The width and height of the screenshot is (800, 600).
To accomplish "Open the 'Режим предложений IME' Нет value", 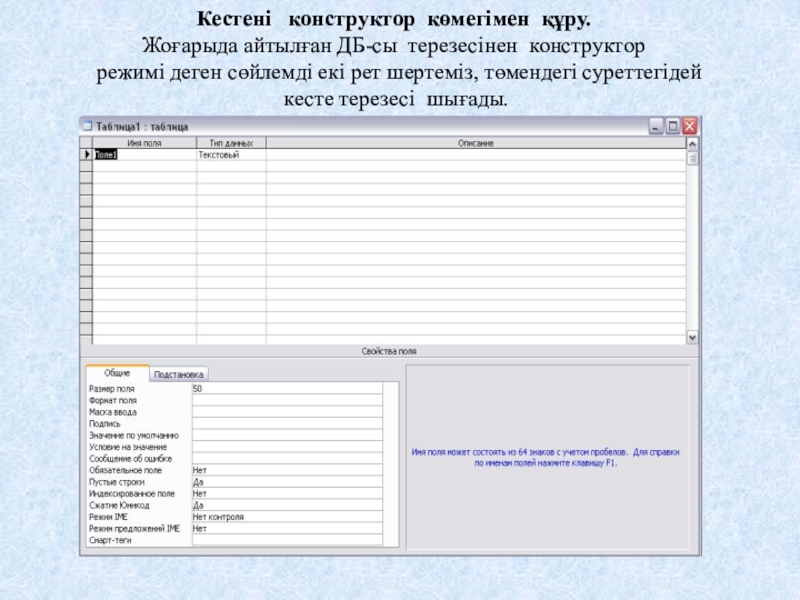I will point(287,529).
